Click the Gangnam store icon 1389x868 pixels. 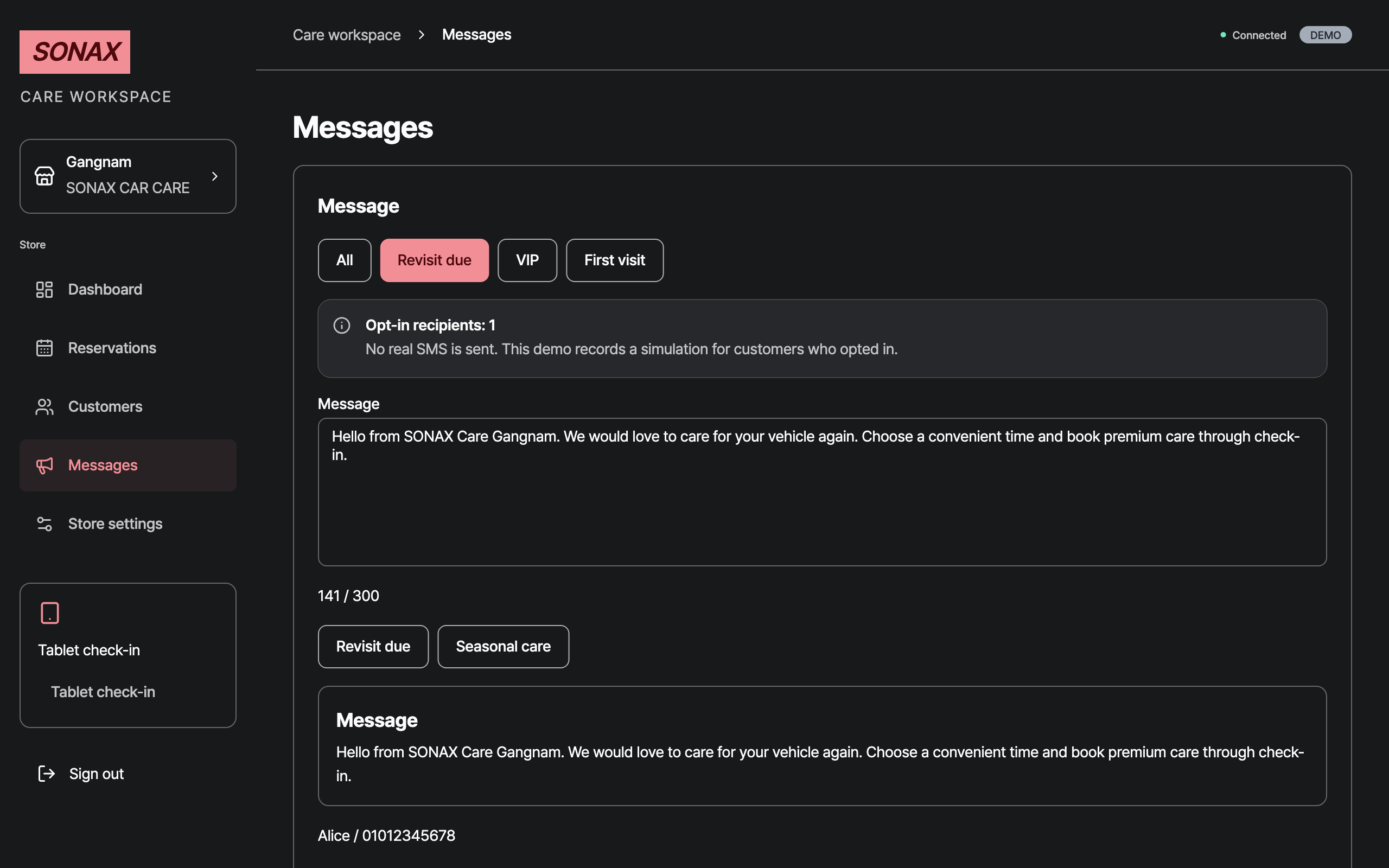(44, 176)
